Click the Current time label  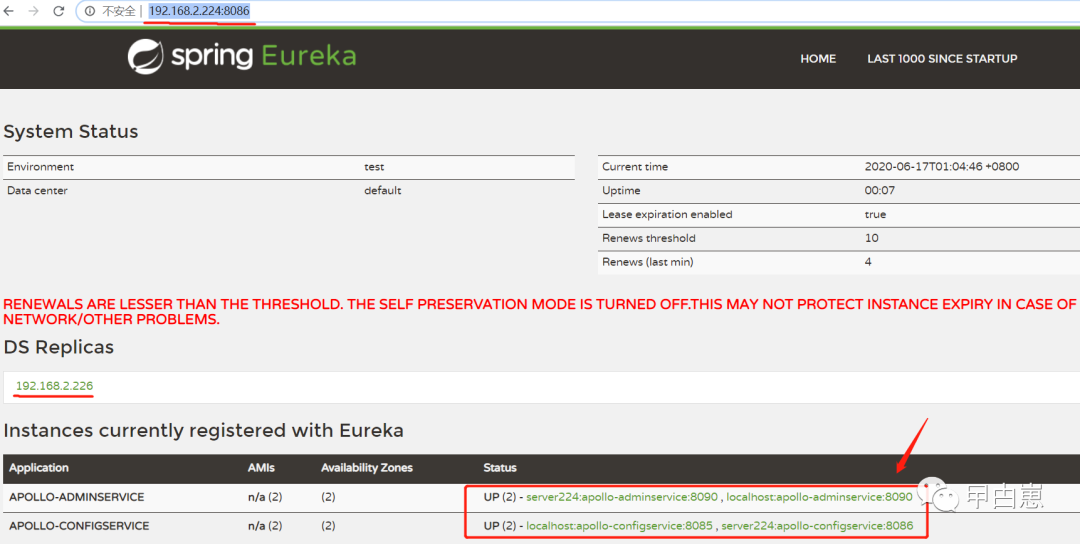pyautogui.click(x=635, y=167)
